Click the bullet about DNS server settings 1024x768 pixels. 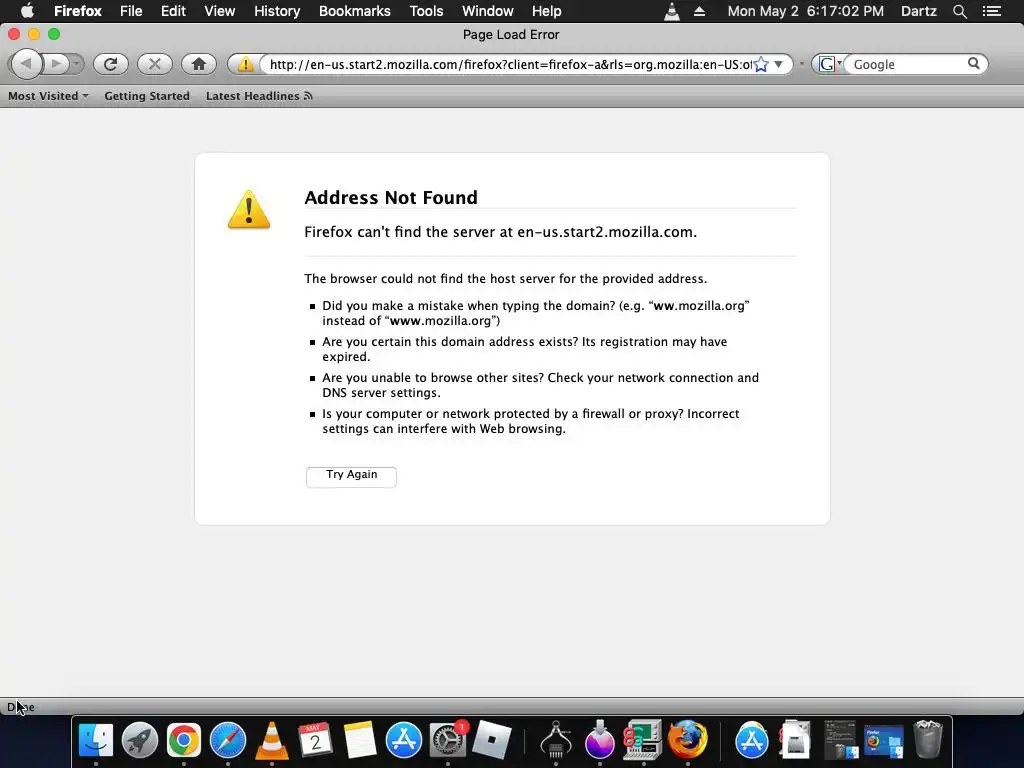tap(540, 385)
